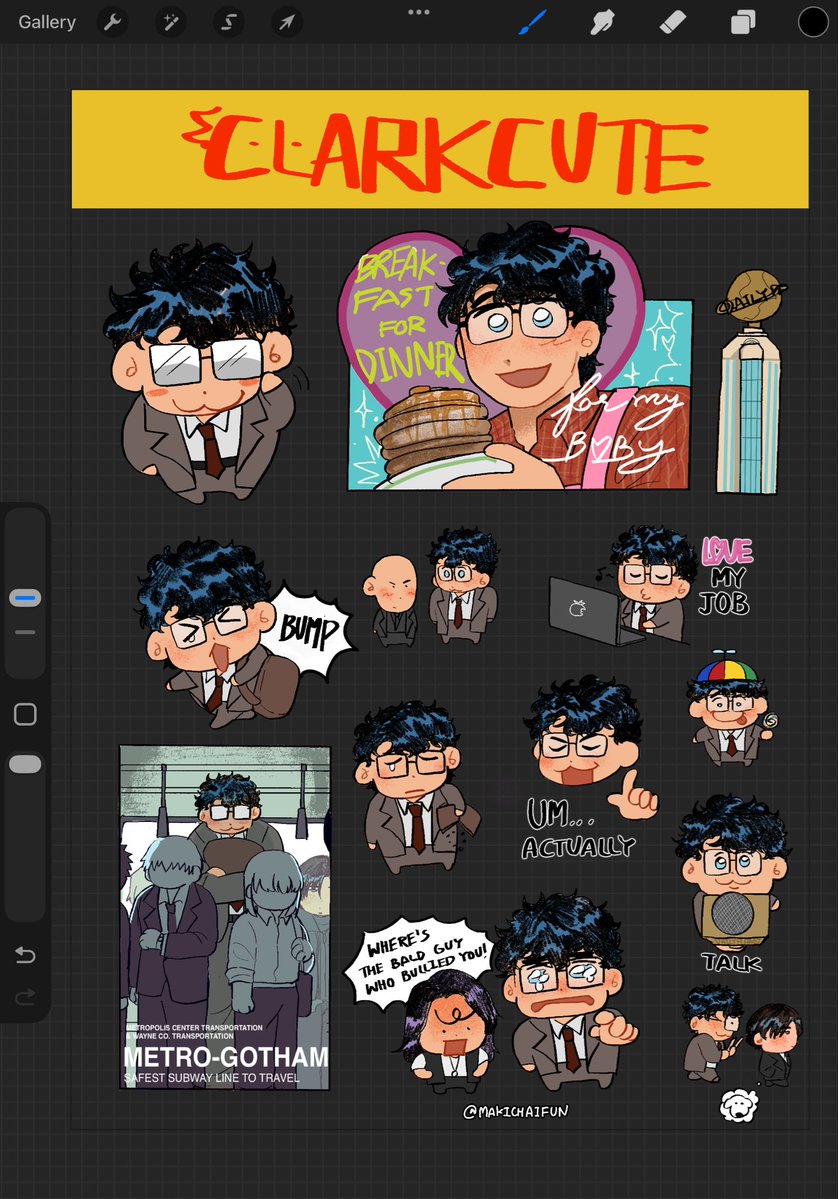
Task: Return to the Gallery
Action: [x=47, y=22]
